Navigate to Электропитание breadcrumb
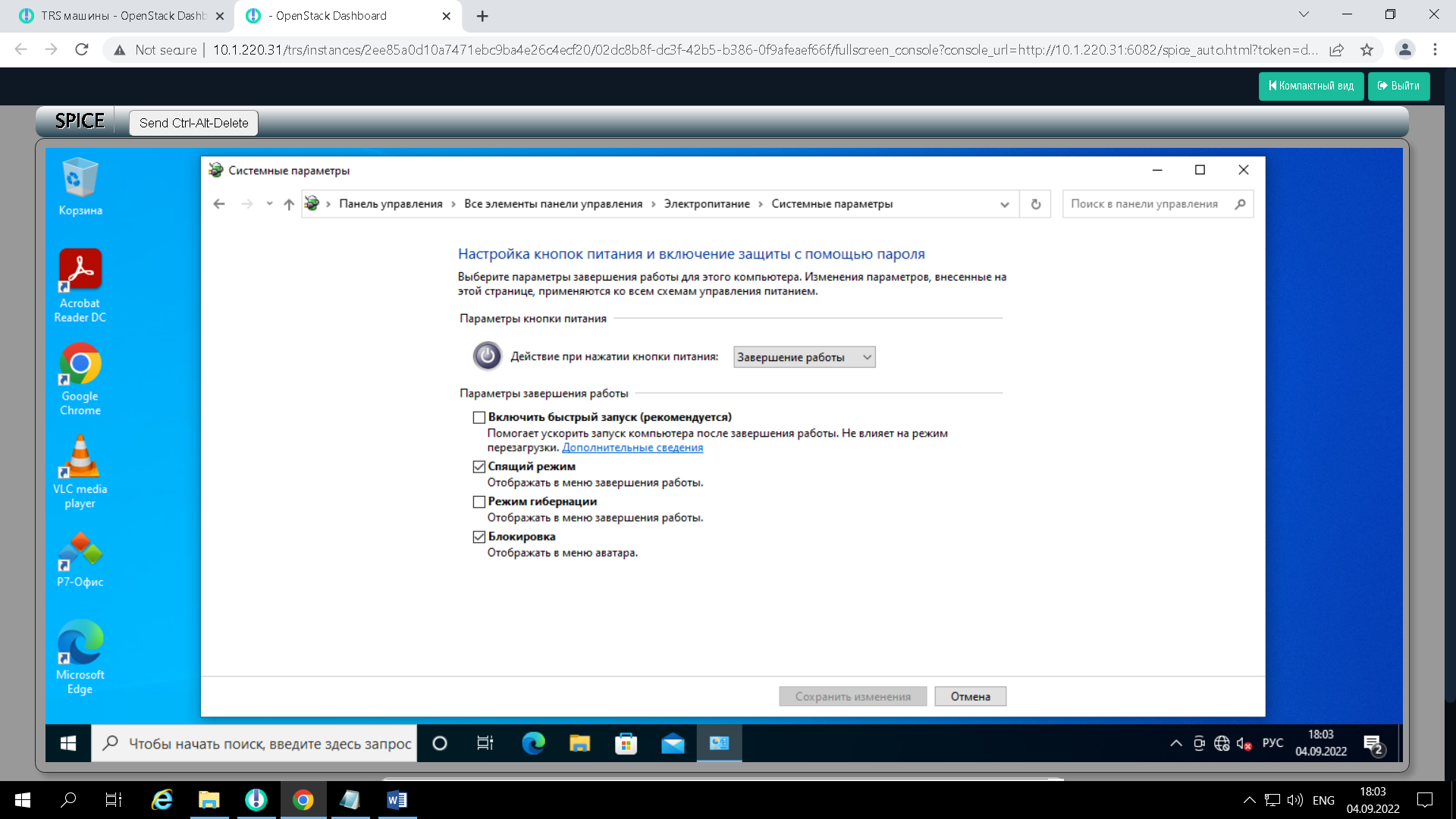The width and height of the screenshot is (1456, 819). coord(707,204)
